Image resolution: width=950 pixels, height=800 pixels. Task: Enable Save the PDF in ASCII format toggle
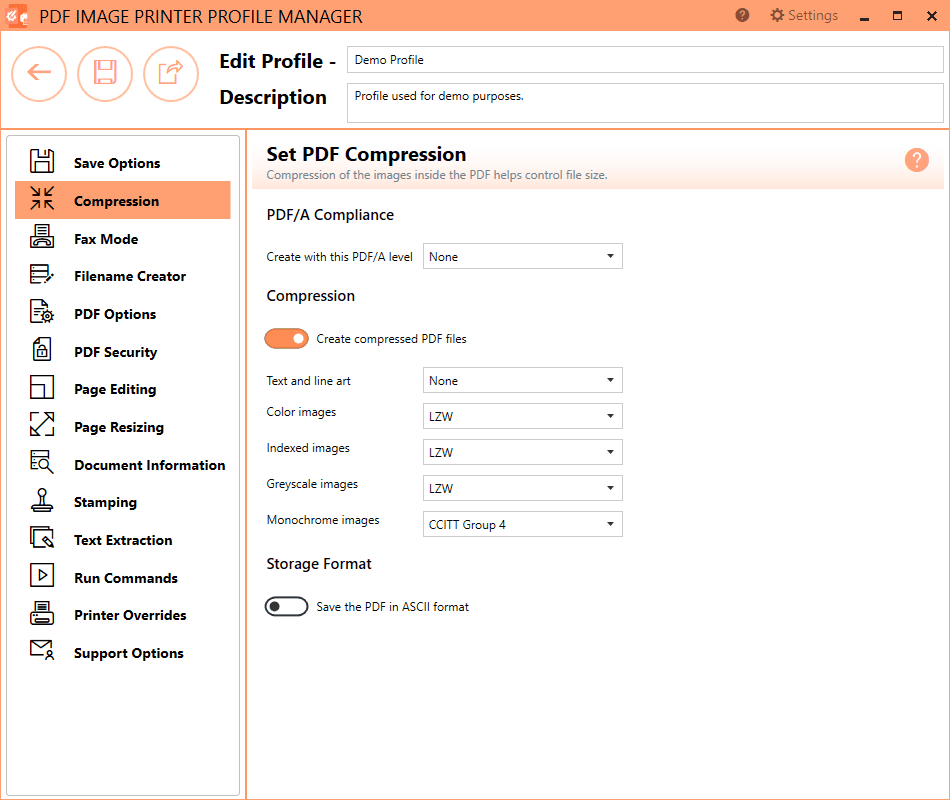click(287, 607)
